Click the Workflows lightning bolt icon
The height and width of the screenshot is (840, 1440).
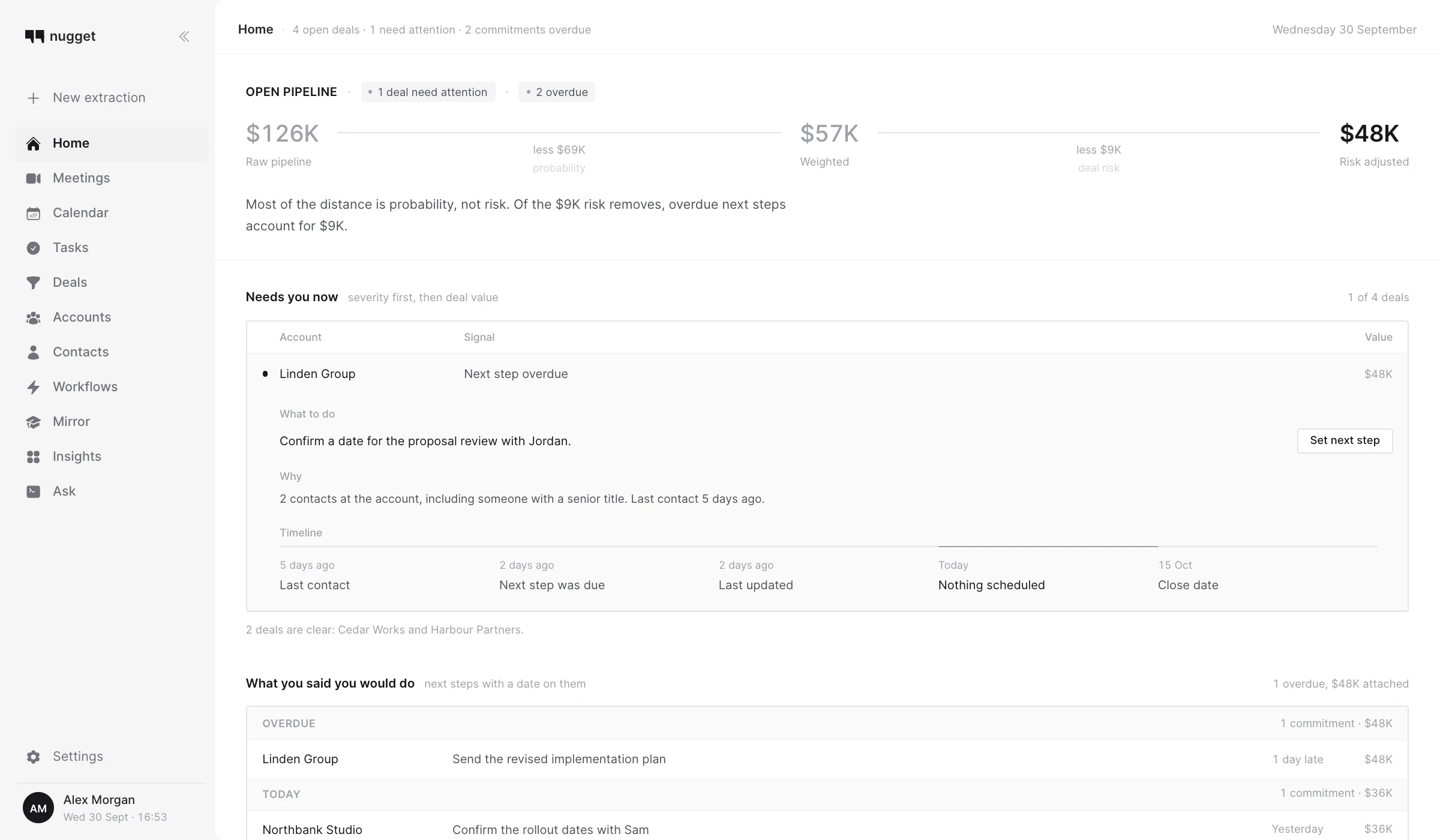point(34,387)
